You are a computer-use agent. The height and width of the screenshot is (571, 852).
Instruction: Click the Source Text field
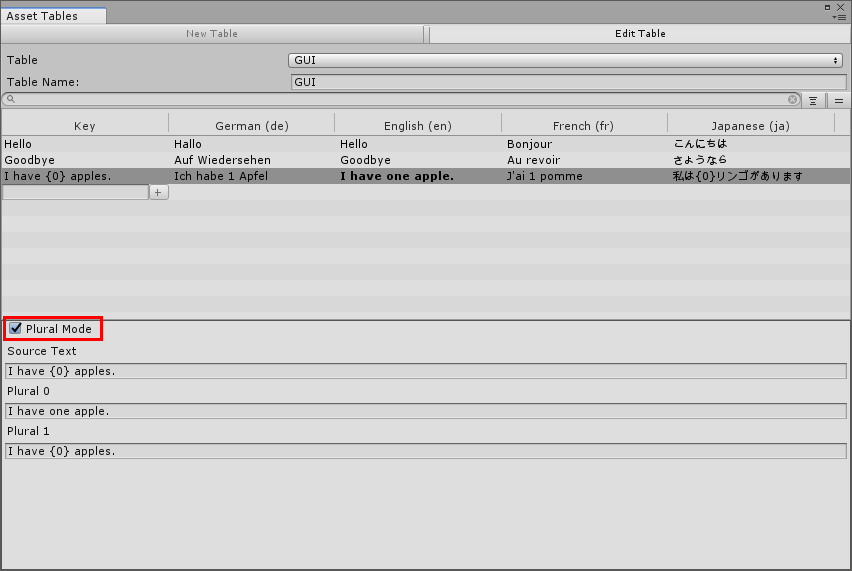[x=426, y=371]
